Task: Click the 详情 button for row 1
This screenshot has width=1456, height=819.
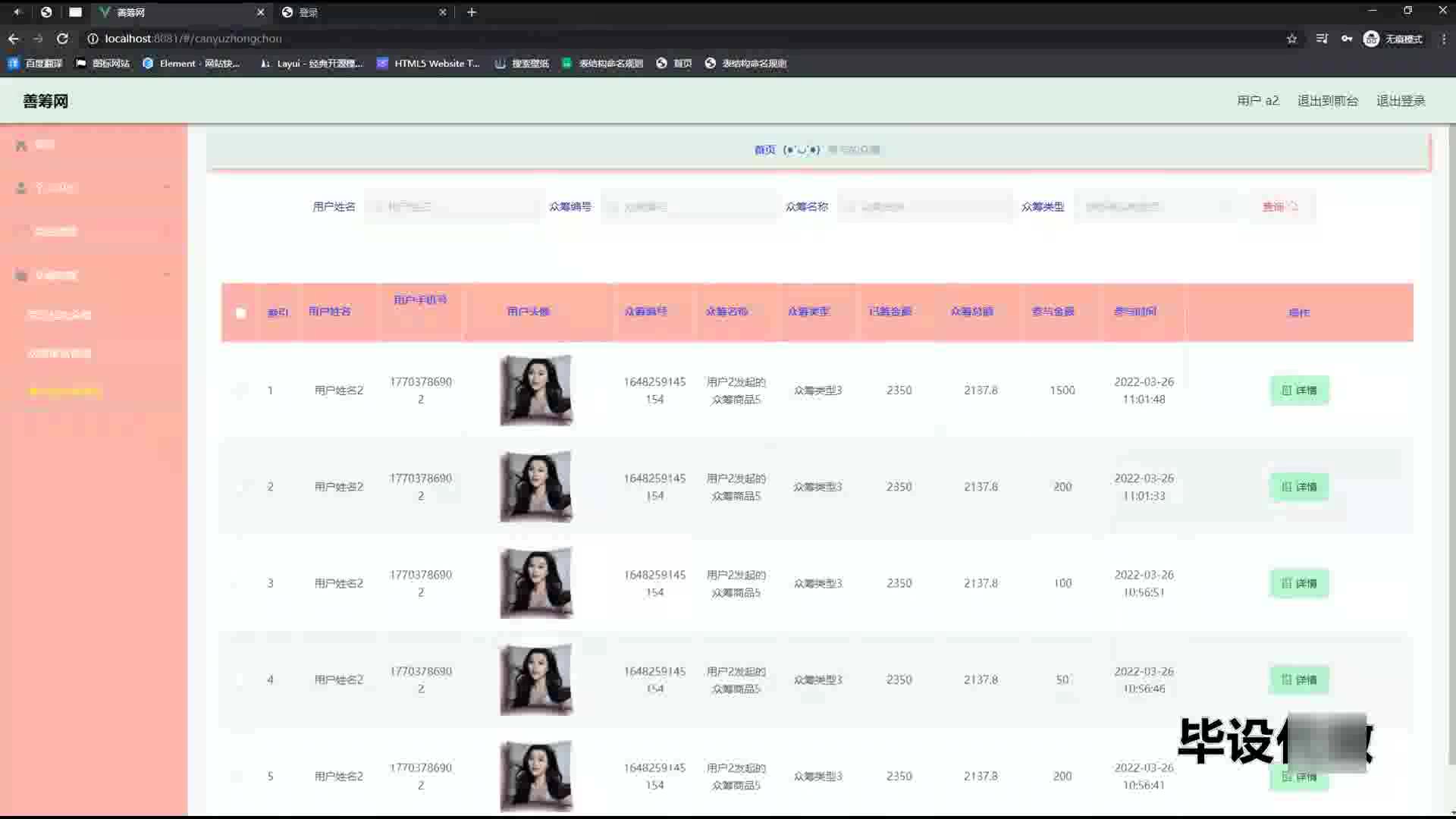Action: 1299,391
